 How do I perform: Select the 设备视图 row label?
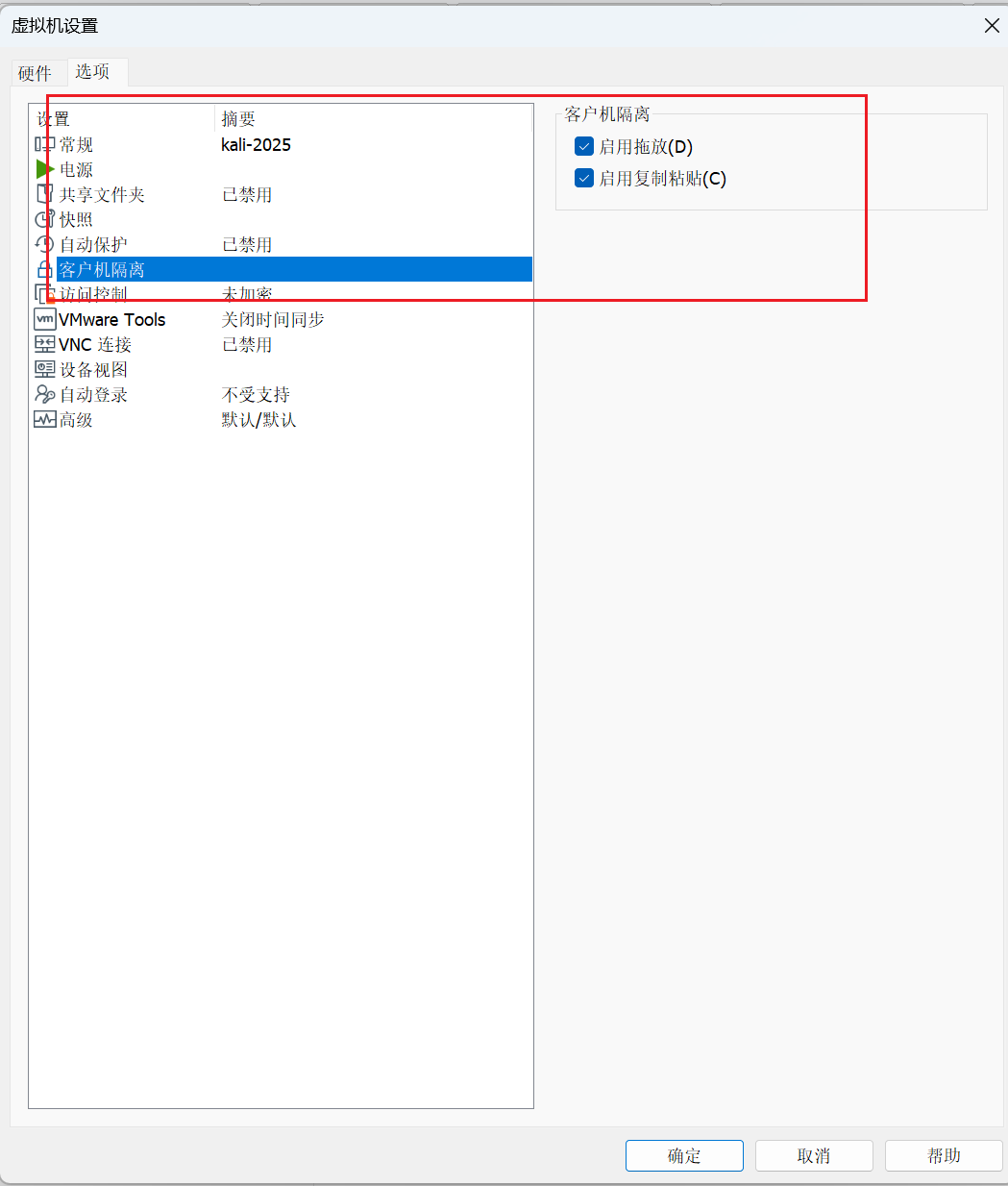coord(93,369)
